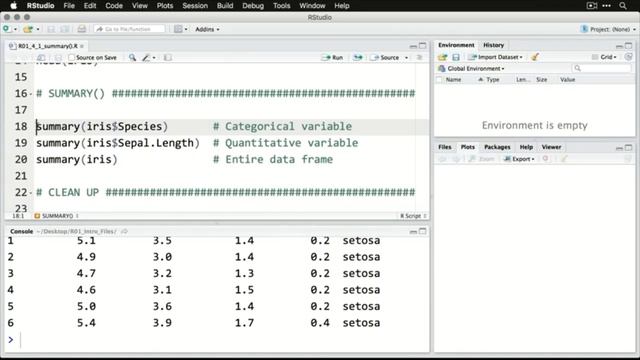Expand recent files arrow beside Open File
This screenshot has height=360, width=640.
[38, 29]
